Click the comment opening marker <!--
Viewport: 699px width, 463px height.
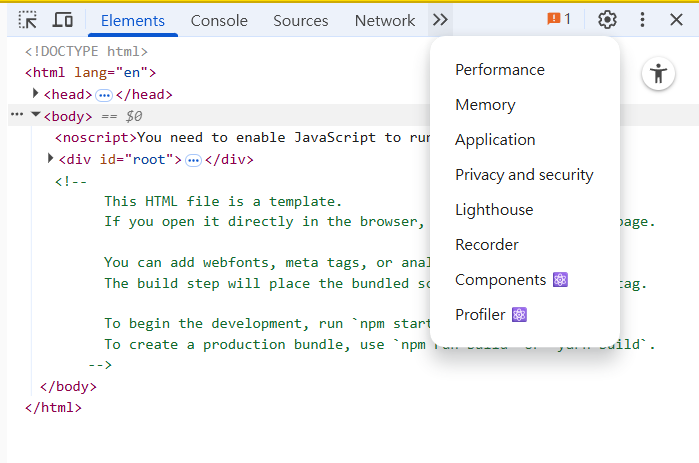pyautogui.click(x=71, y=182)
